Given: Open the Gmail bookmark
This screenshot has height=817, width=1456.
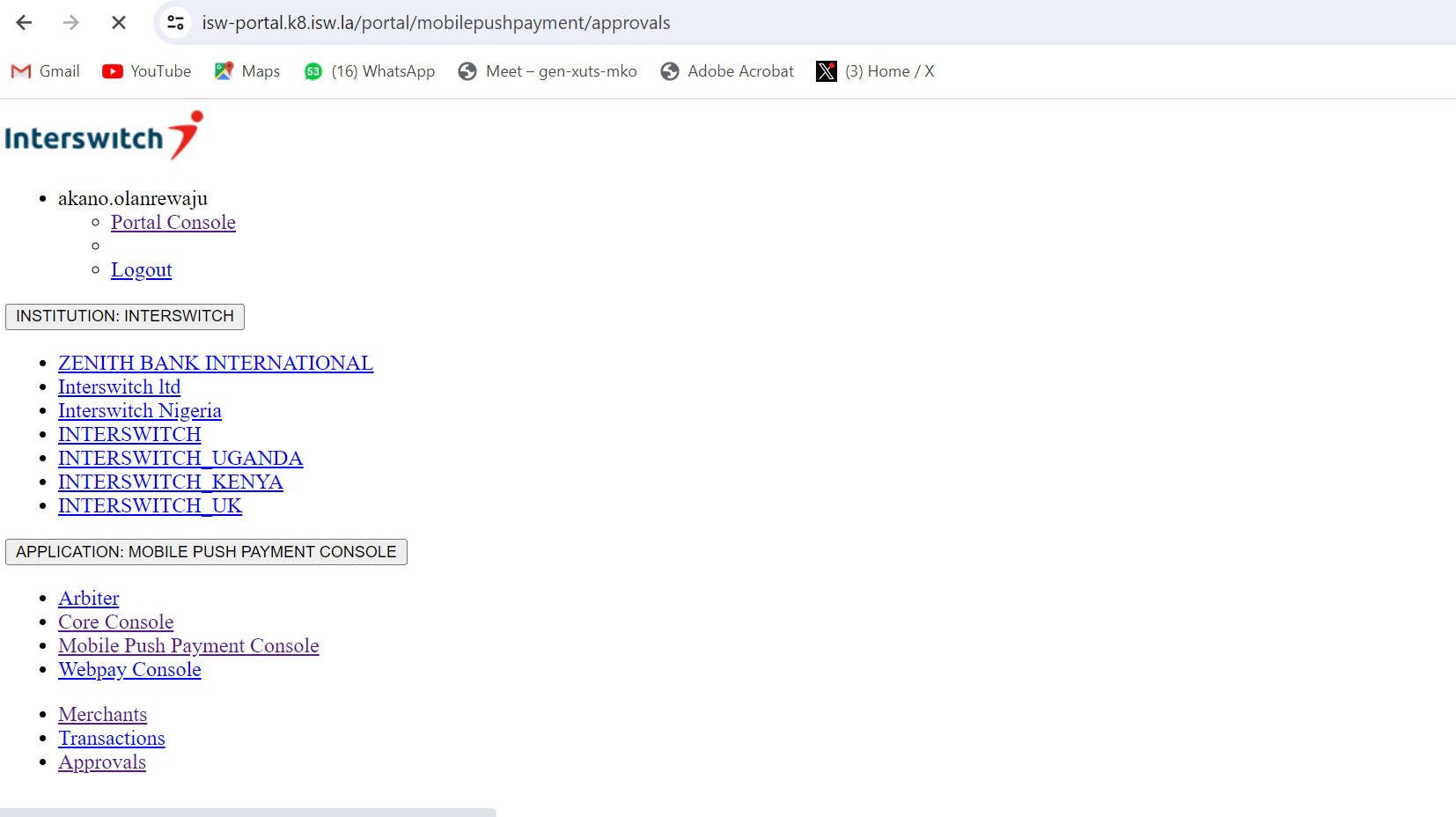Looking at the screenshot, I should [46, 71].
